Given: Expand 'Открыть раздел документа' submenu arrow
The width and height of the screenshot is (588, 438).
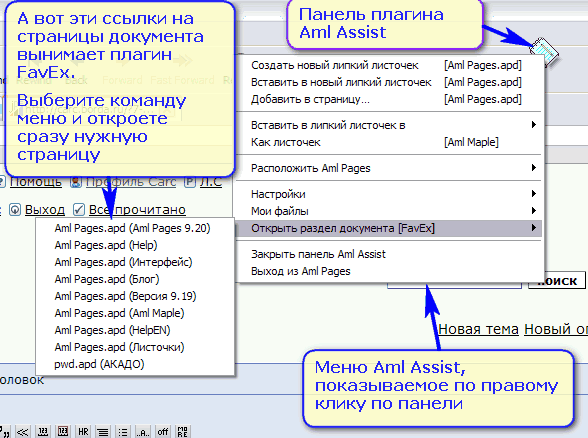Looking at the screenshot, I should click(534, 228).
